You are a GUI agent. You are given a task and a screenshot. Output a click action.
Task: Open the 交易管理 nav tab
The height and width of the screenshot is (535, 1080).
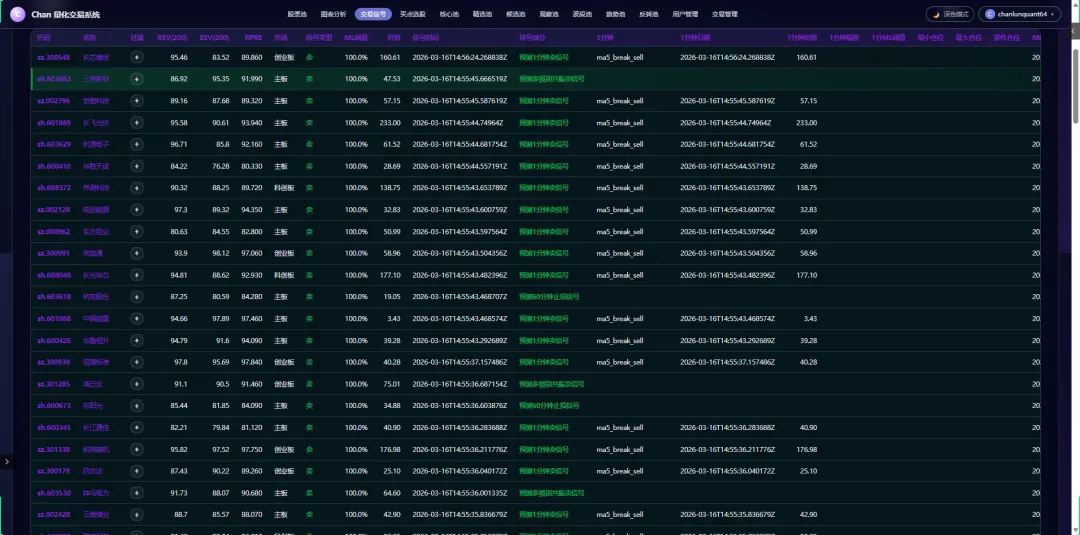pos(727,14)
